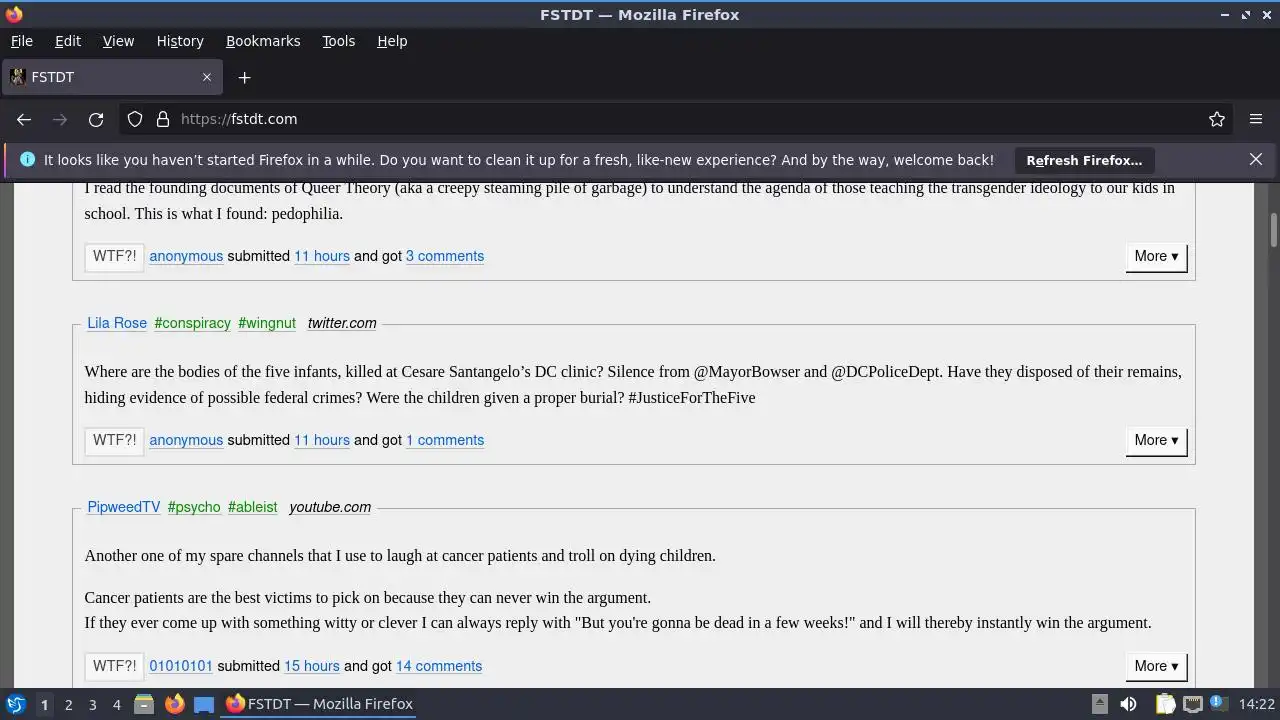Image resolution: width=1280 pixels, height=720 pixels.
Task: Dismiss the Refresh Firefox notification bar
Action: click(x=1256, y=159)
